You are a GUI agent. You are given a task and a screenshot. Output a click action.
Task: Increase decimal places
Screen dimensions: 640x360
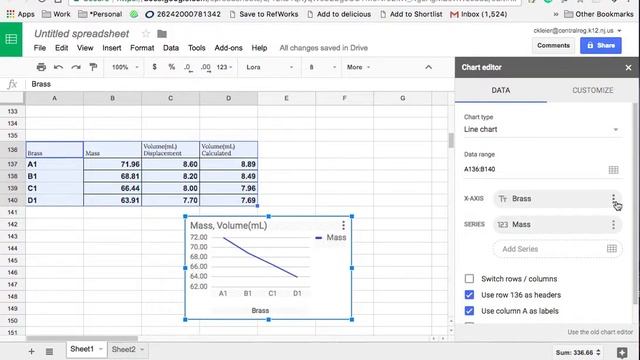[x=206, y=67]
